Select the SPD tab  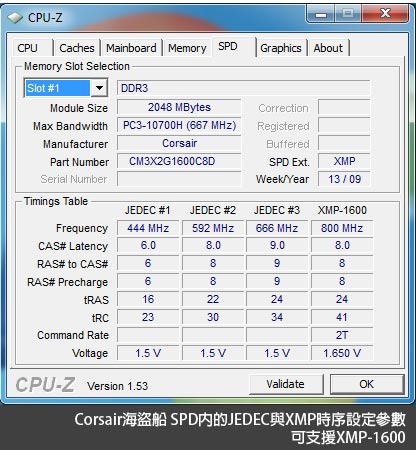[228, 46]
